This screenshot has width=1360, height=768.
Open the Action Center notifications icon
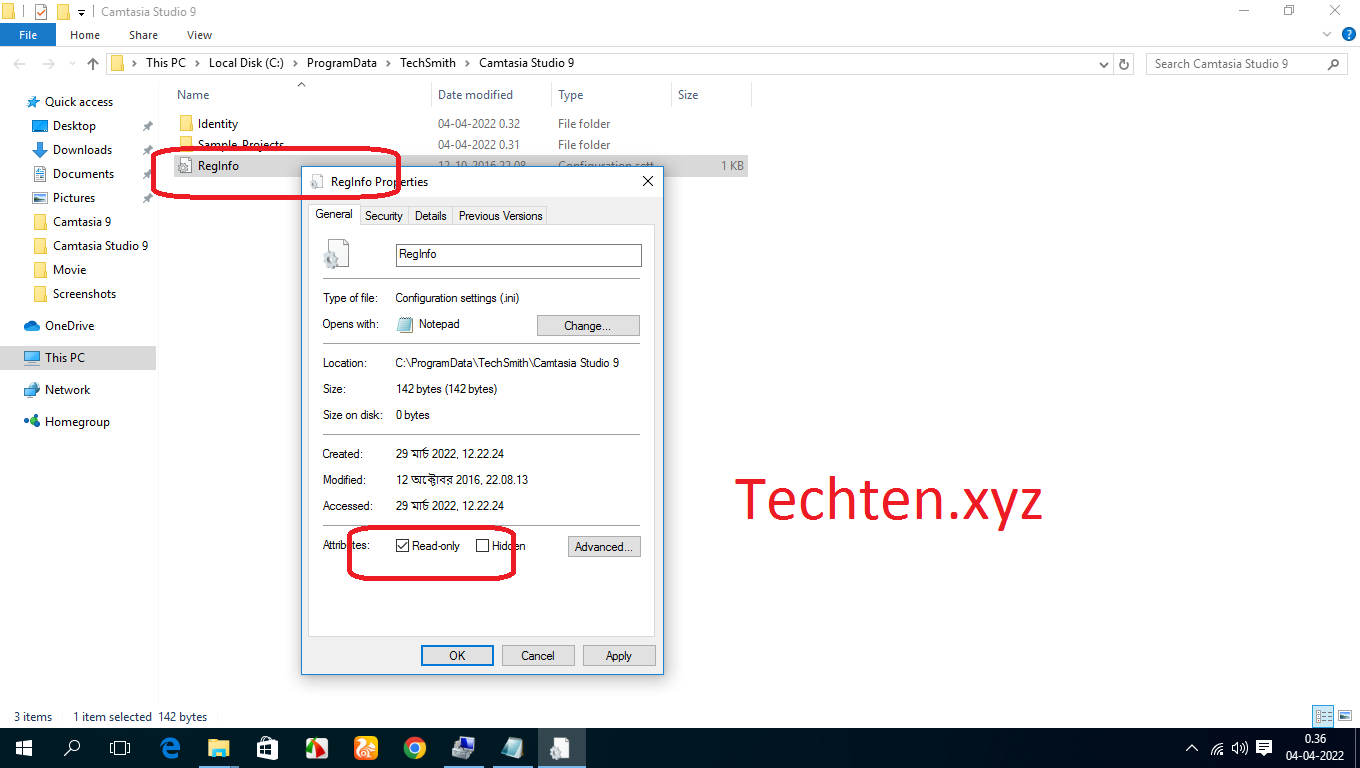(1264, 747)
